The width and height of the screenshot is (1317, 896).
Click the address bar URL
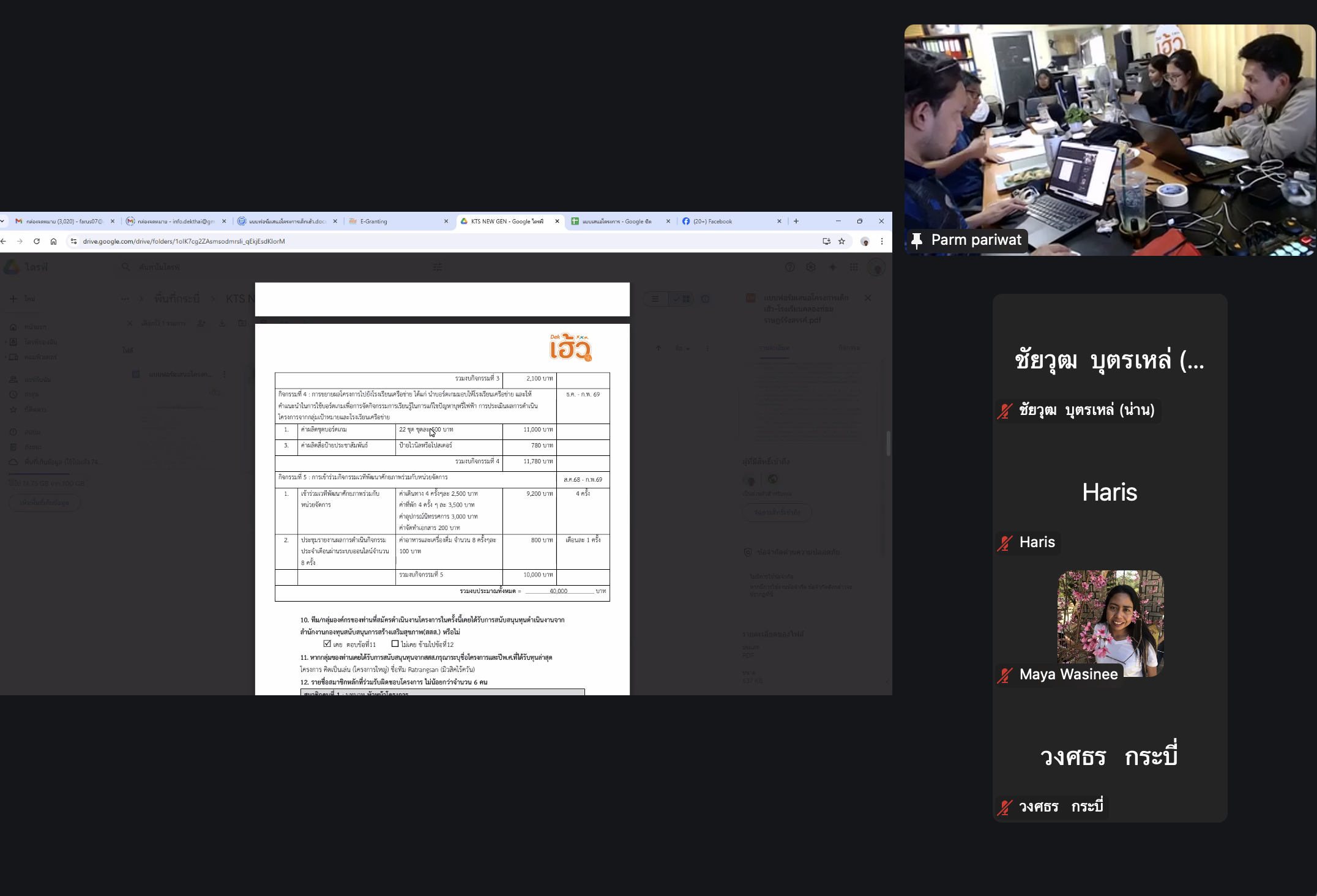pyautogui.click(x=184, y=241)
